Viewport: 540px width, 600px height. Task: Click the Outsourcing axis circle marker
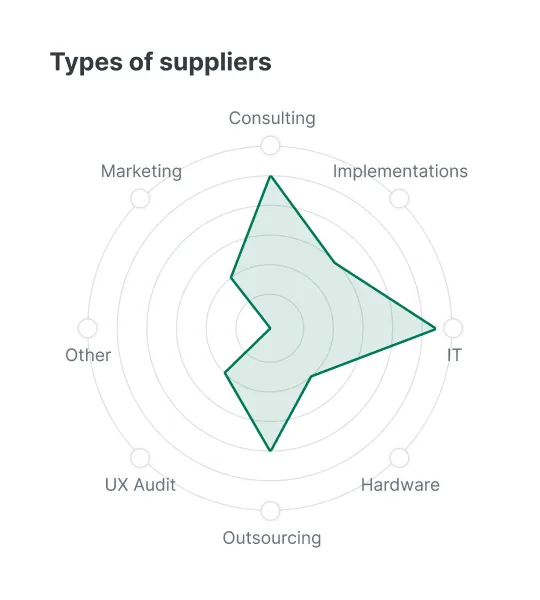(x=270, y=511)
